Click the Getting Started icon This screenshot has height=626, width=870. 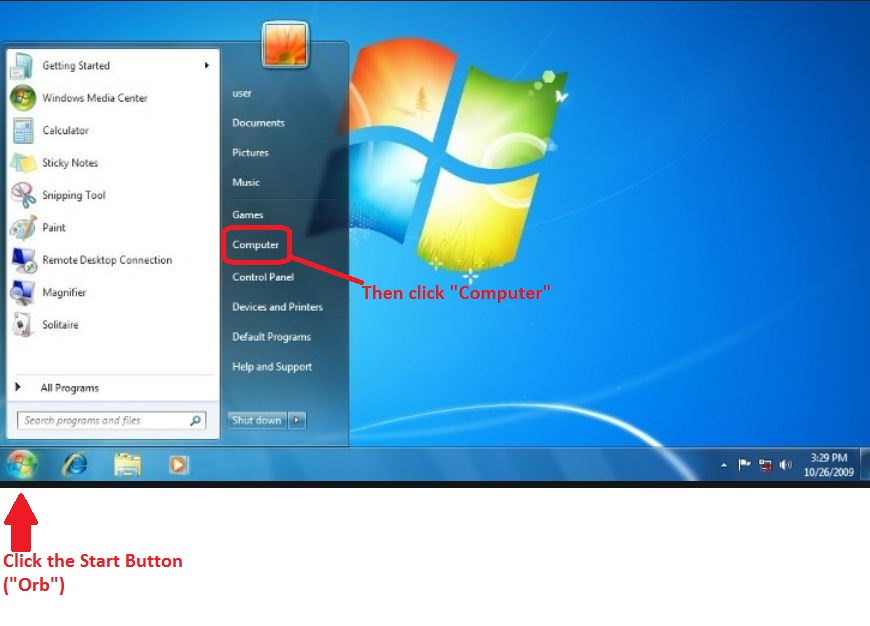[x=22, y=65]
